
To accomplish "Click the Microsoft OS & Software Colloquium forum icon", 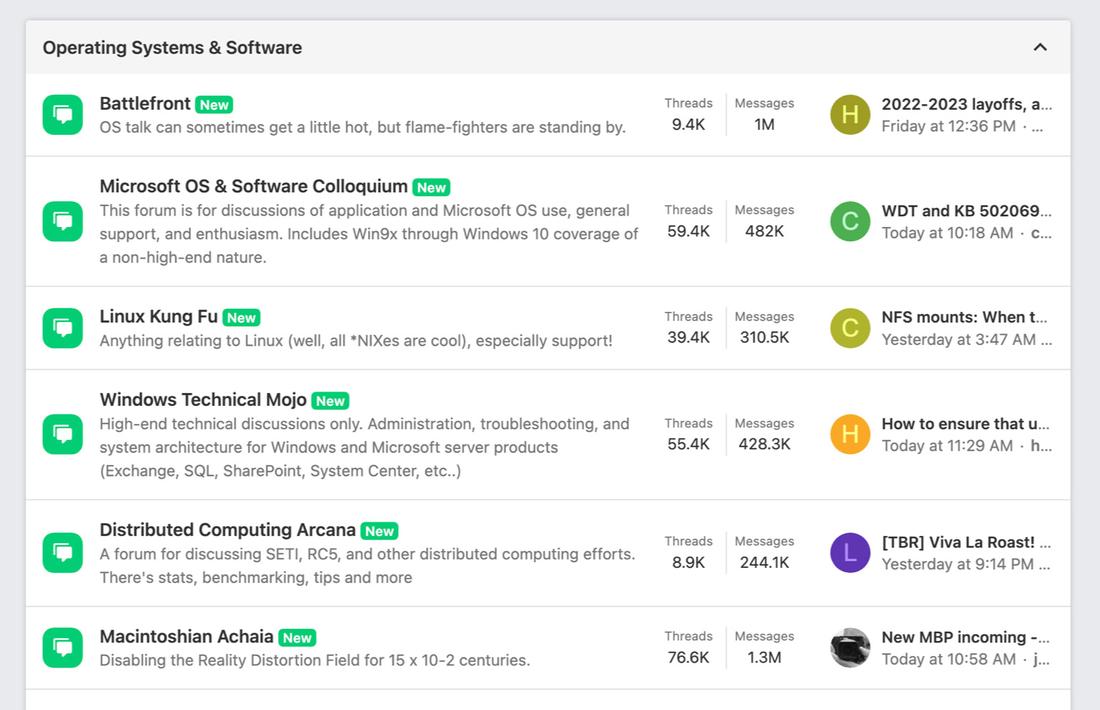I will pos(62,221).
